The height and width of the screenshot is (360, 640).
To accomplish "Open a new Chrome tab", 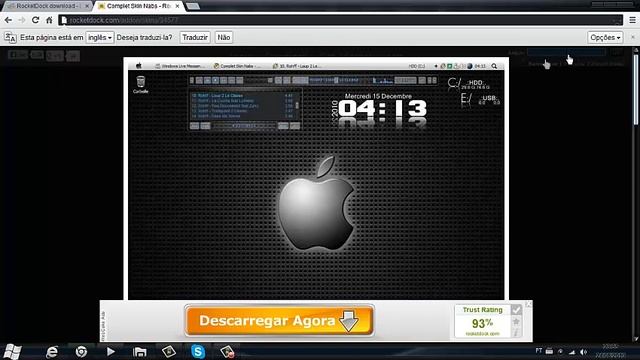I will click(193, 6).
